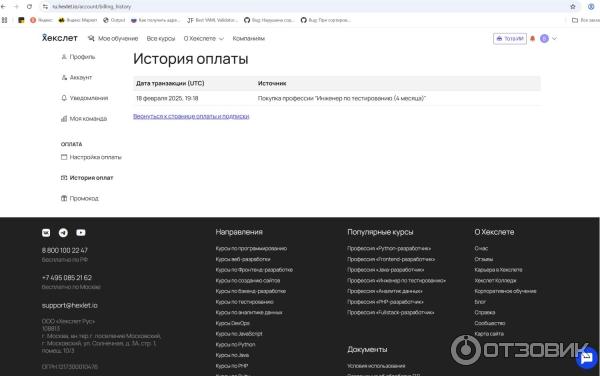Click the Покупка профессии Инженер по тестированию entry
This screenshot has width=600, height=376.
[342, 99]
